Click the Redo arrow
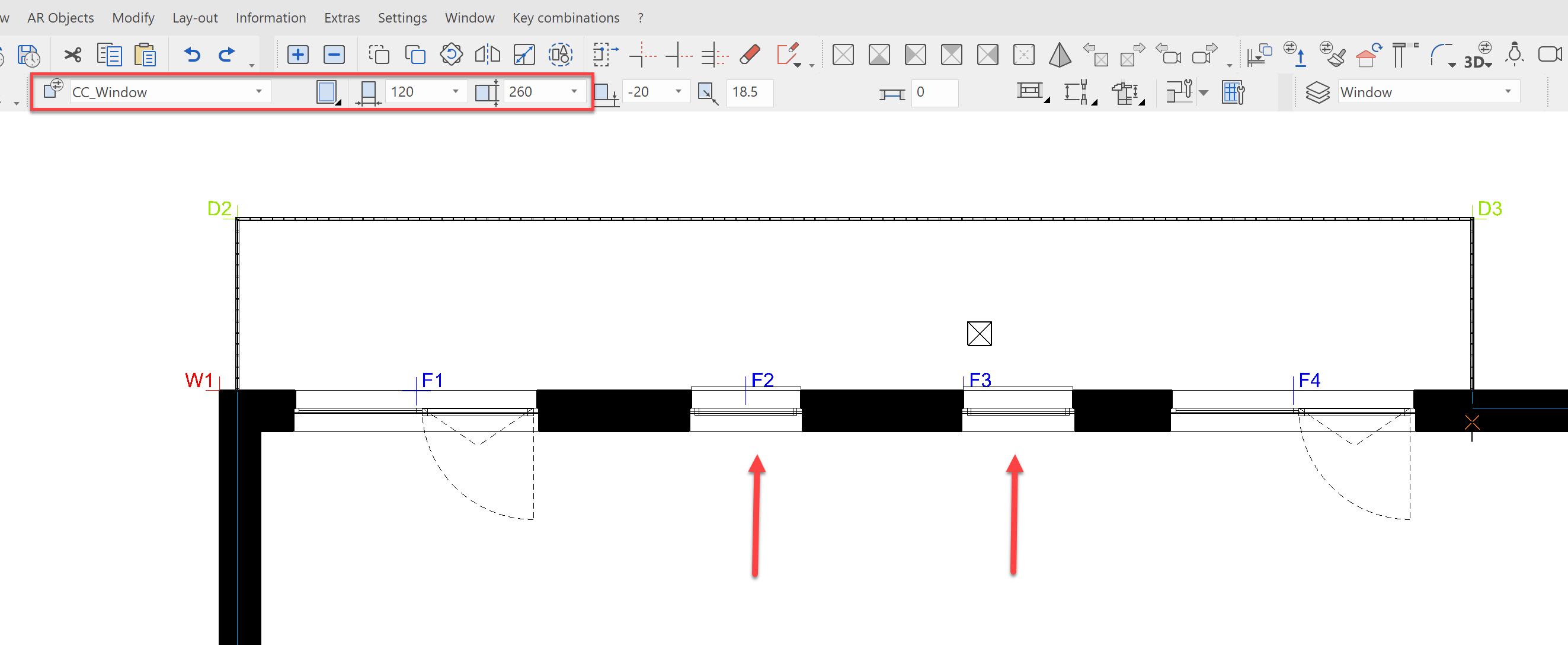This screenshot has height=645, width=1568. coord(227,55)
